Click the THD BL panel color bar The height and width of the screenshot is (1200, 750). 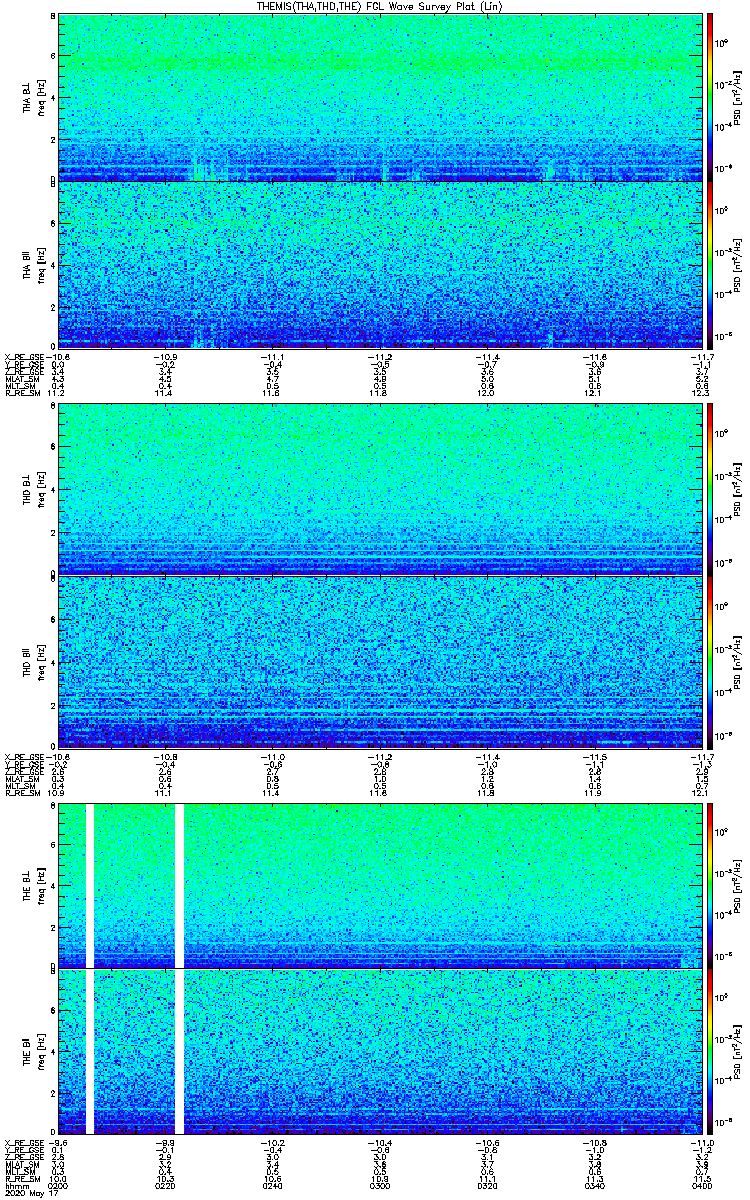[709, 490]
